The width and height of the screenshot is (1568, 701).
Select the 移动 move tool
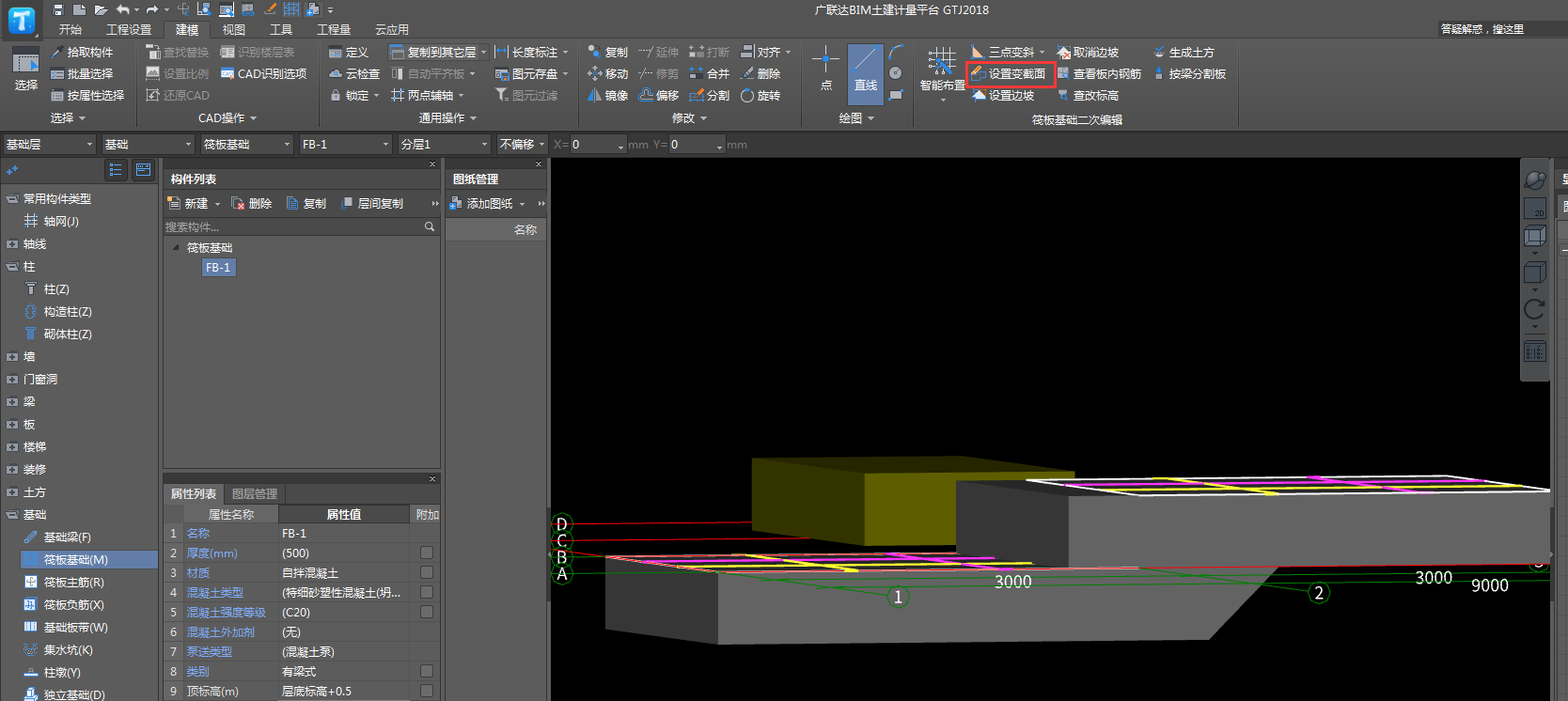click(608, 74)
